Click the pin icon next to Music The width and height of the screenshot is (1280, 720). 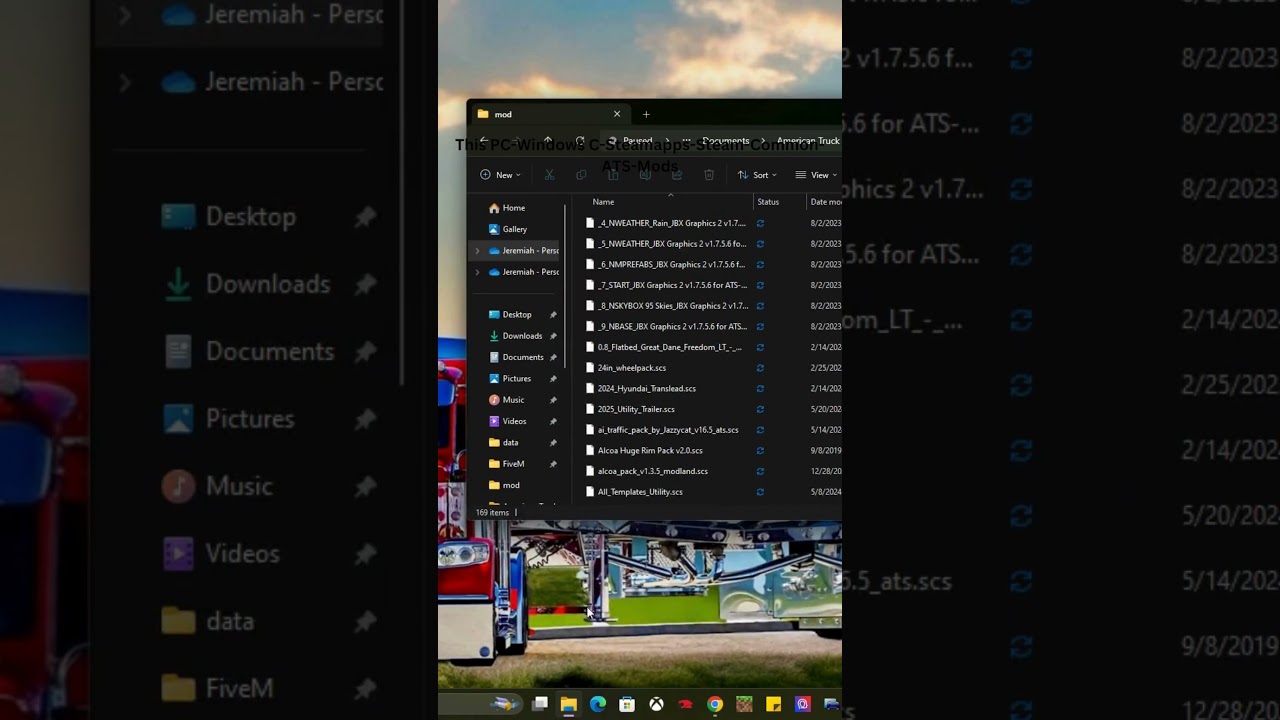pyautogui.click(x=553, y=400)
